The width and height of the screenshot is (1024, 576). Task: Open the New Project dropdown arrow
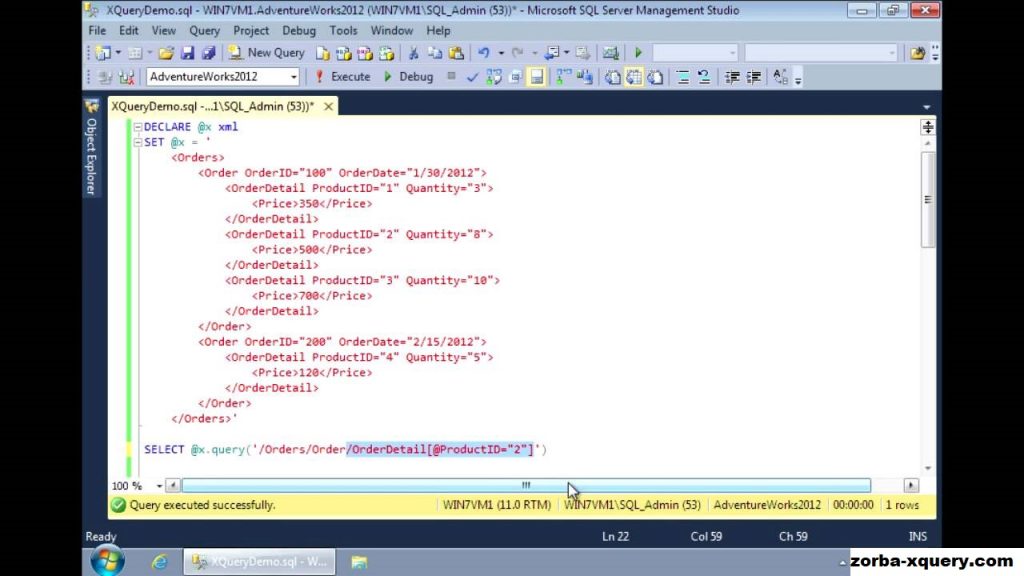(x=118, y=53)
